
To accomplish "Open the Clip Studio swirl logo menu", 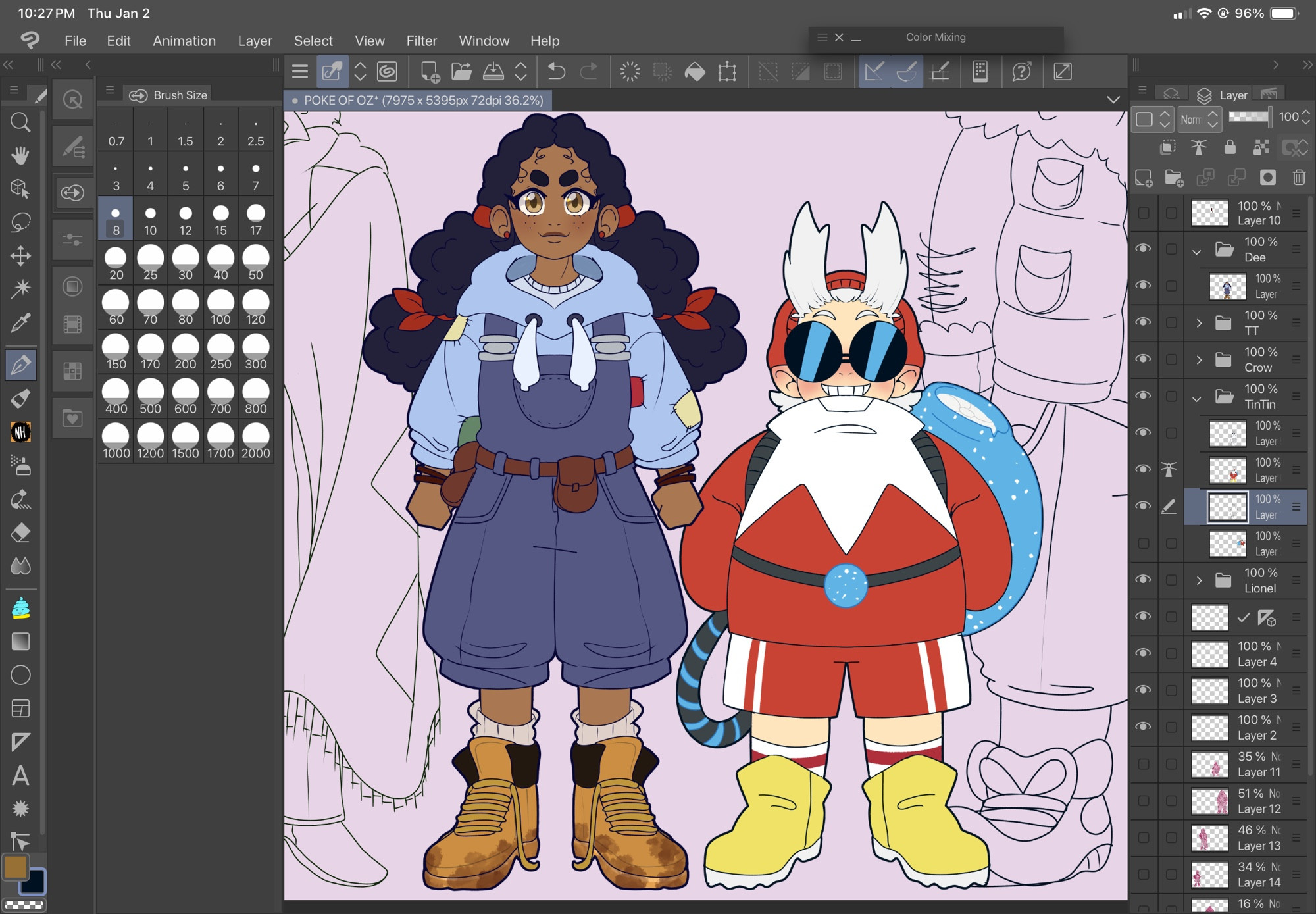I will coord(30,40).
